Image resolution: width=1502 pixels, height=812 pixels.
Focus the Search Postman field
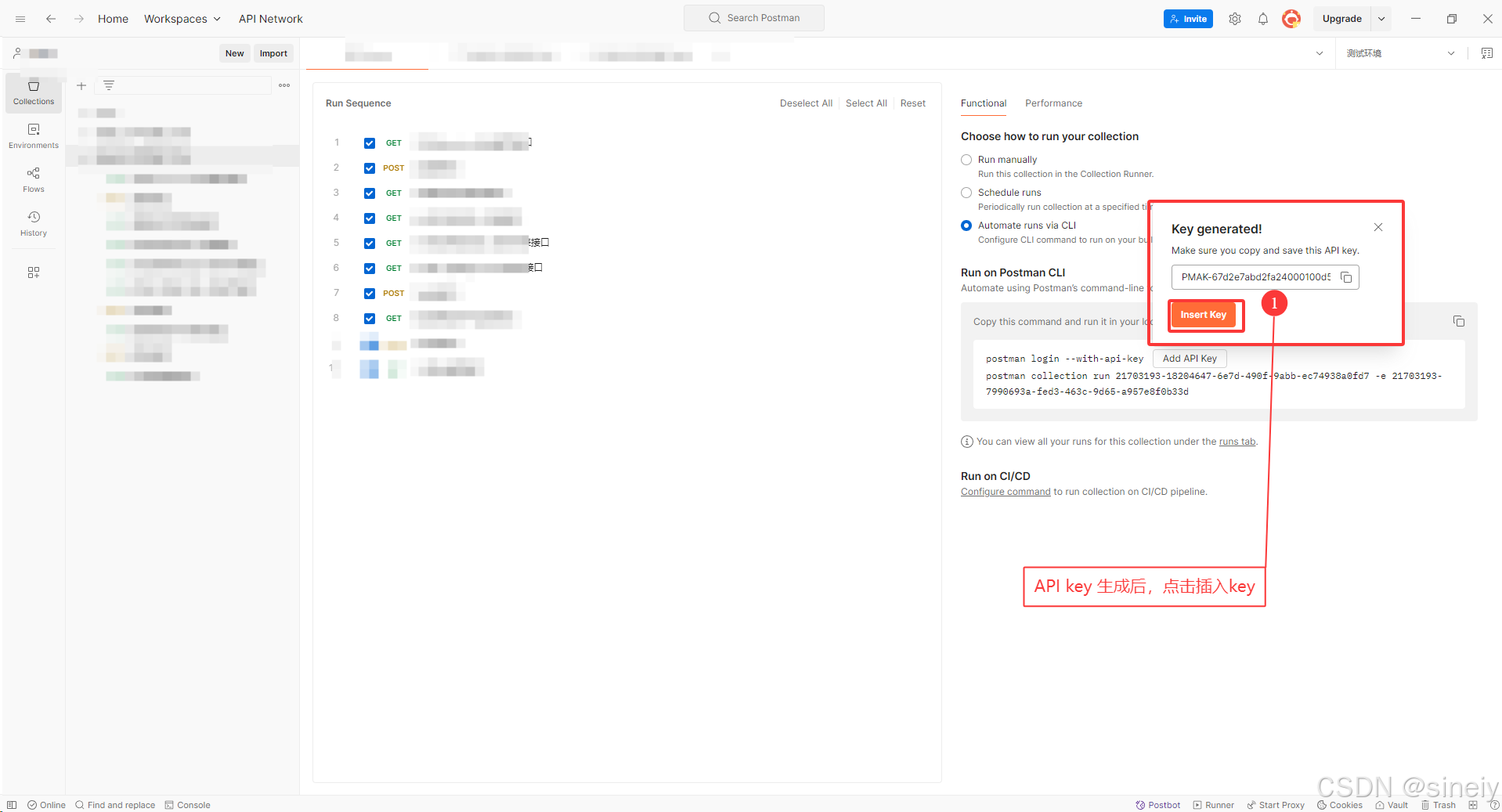point(754,18)
